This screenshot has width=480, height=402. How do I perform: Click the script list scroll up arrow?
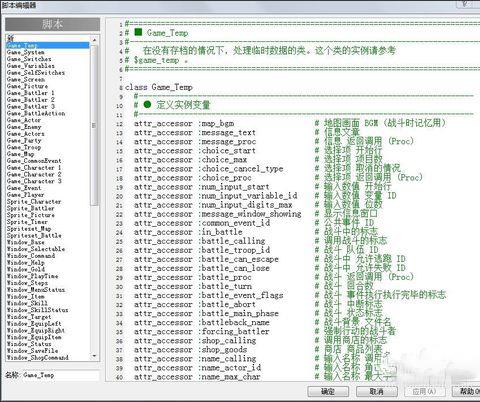(x=94, y=40)
